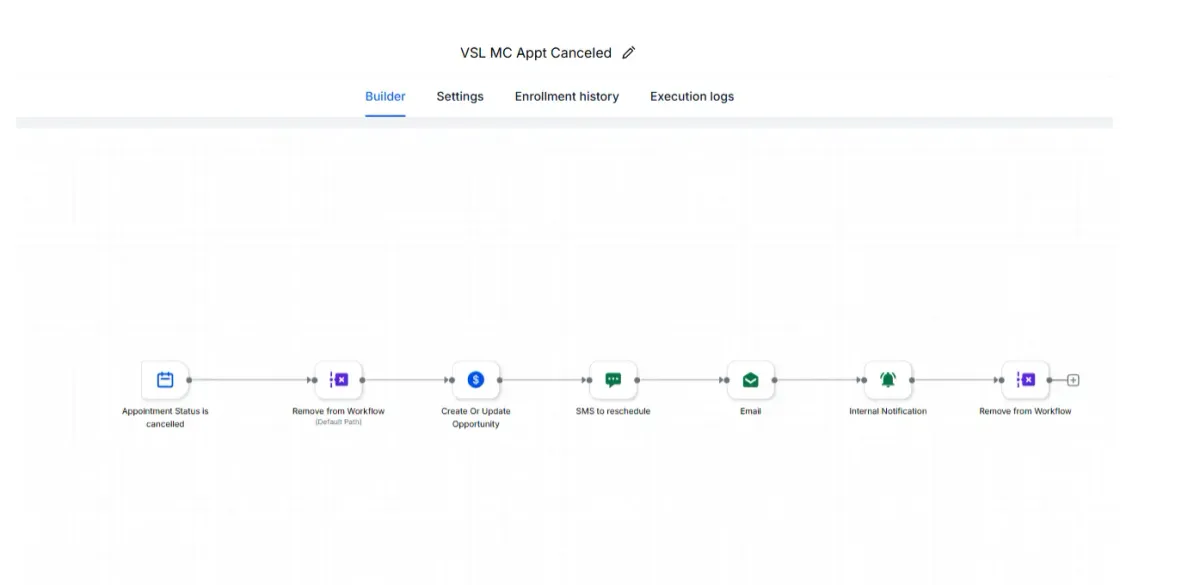
Task: Click the '(Default Path)' label
Action: coord(338,422)
